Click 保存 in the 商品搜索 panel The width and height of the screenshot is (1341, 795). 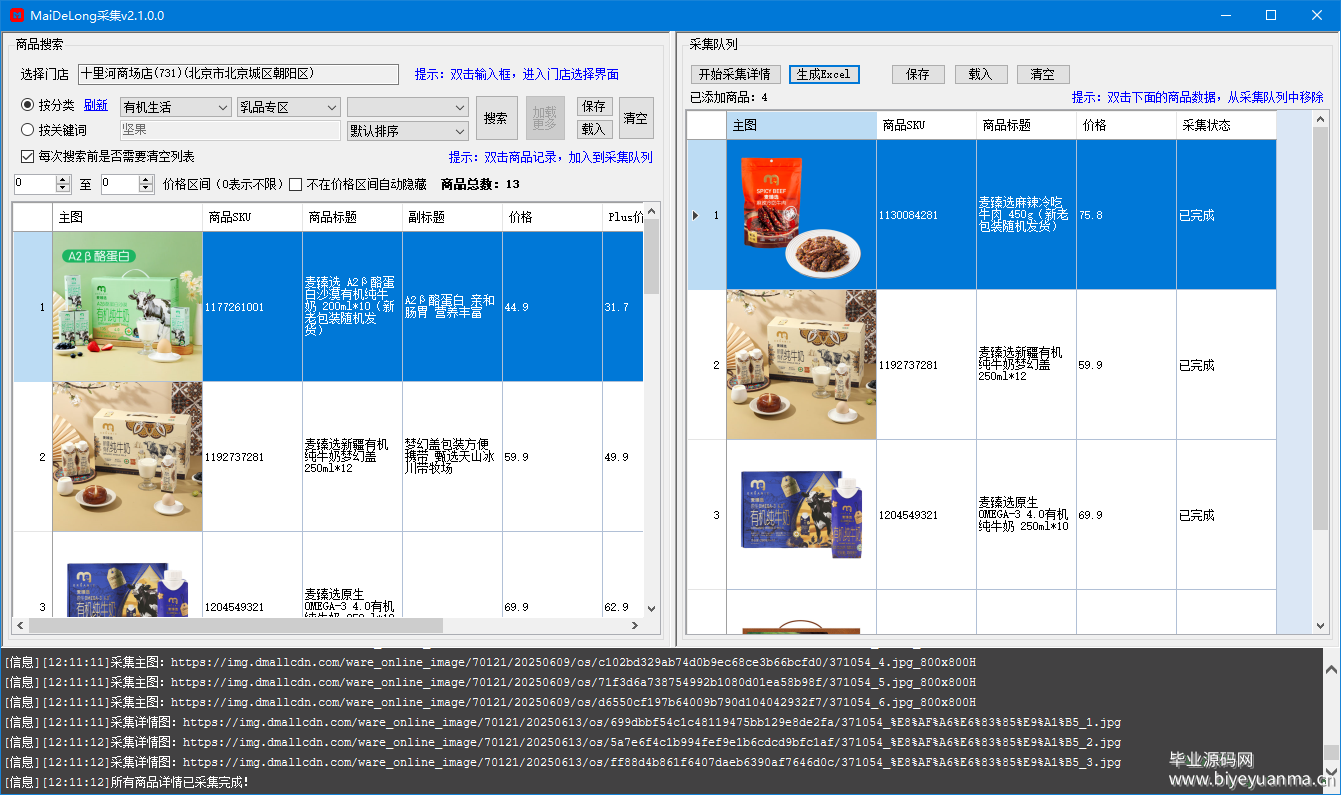594,106
